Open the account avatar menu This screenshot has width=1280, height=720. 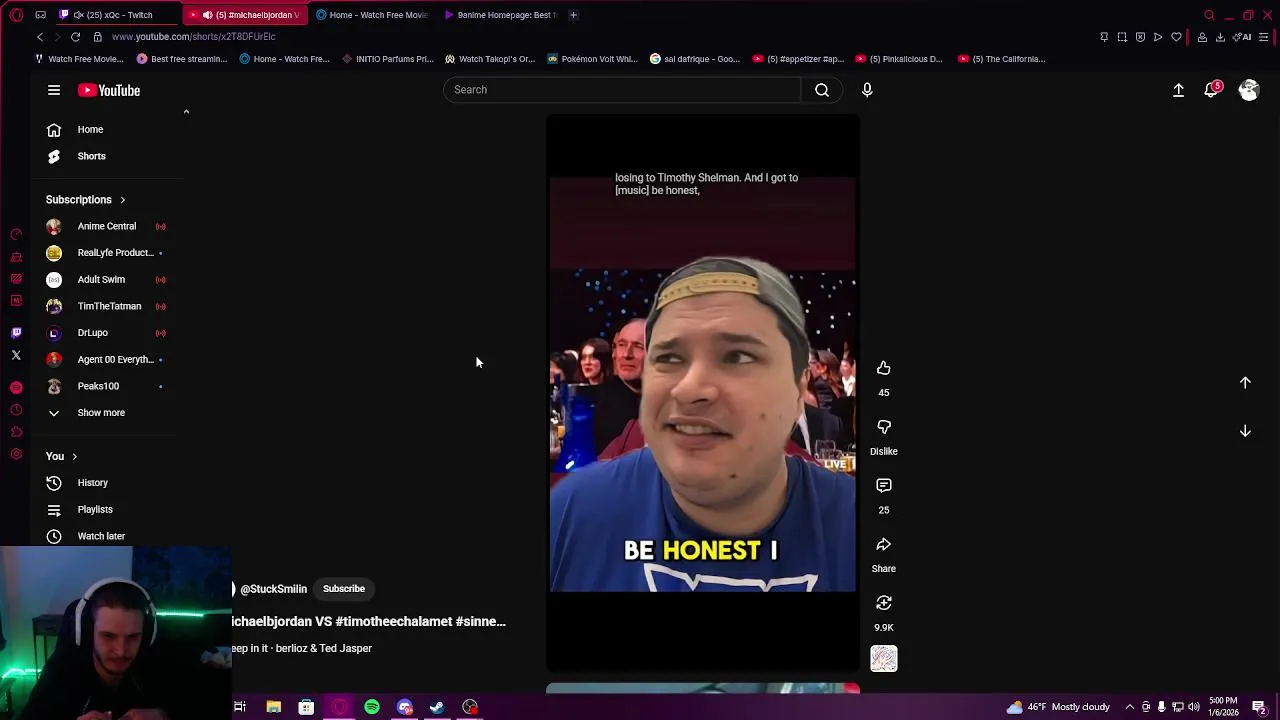coord(1249,90)
